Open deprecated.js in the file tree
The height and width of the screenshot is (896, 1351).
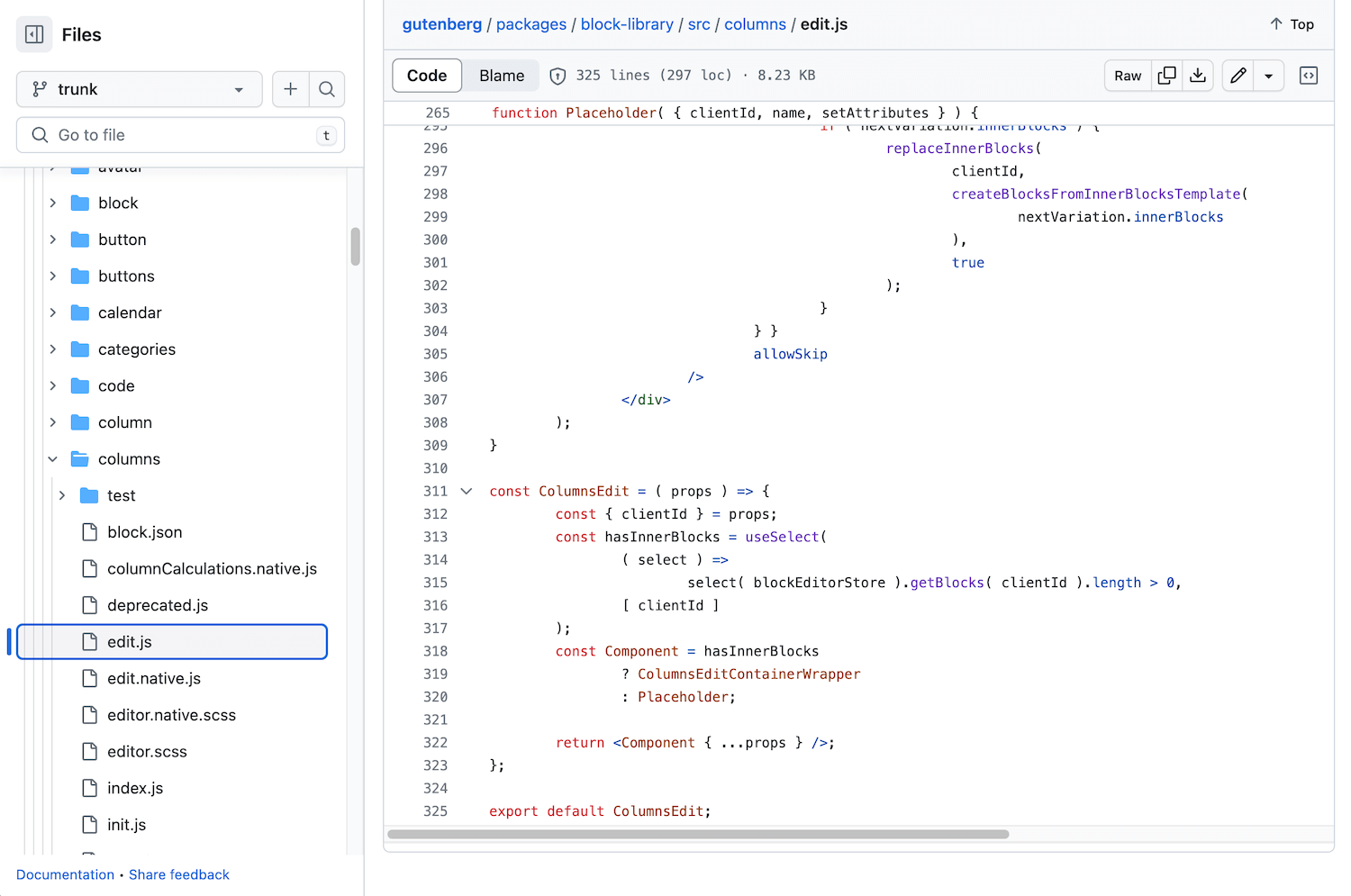point(158,605)
